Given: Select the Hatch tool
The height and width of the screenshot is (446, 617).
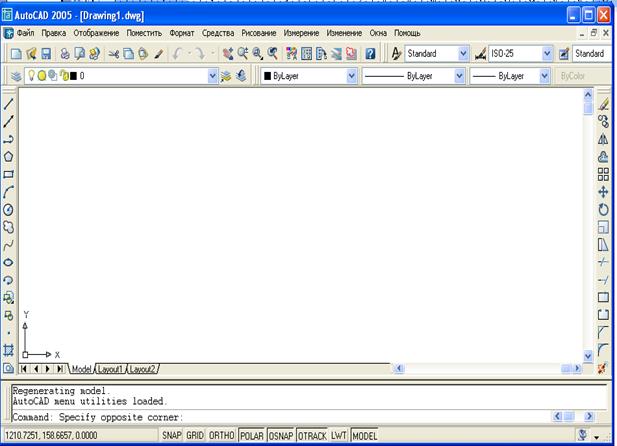Looking at the screenshot, I should click(8, 350).
